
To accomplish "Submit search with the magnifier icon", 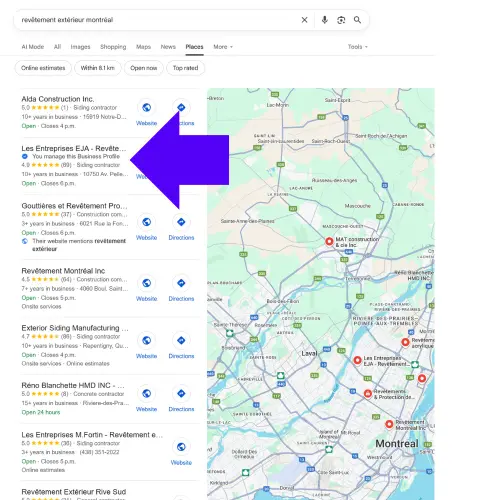I will point(357,20).
